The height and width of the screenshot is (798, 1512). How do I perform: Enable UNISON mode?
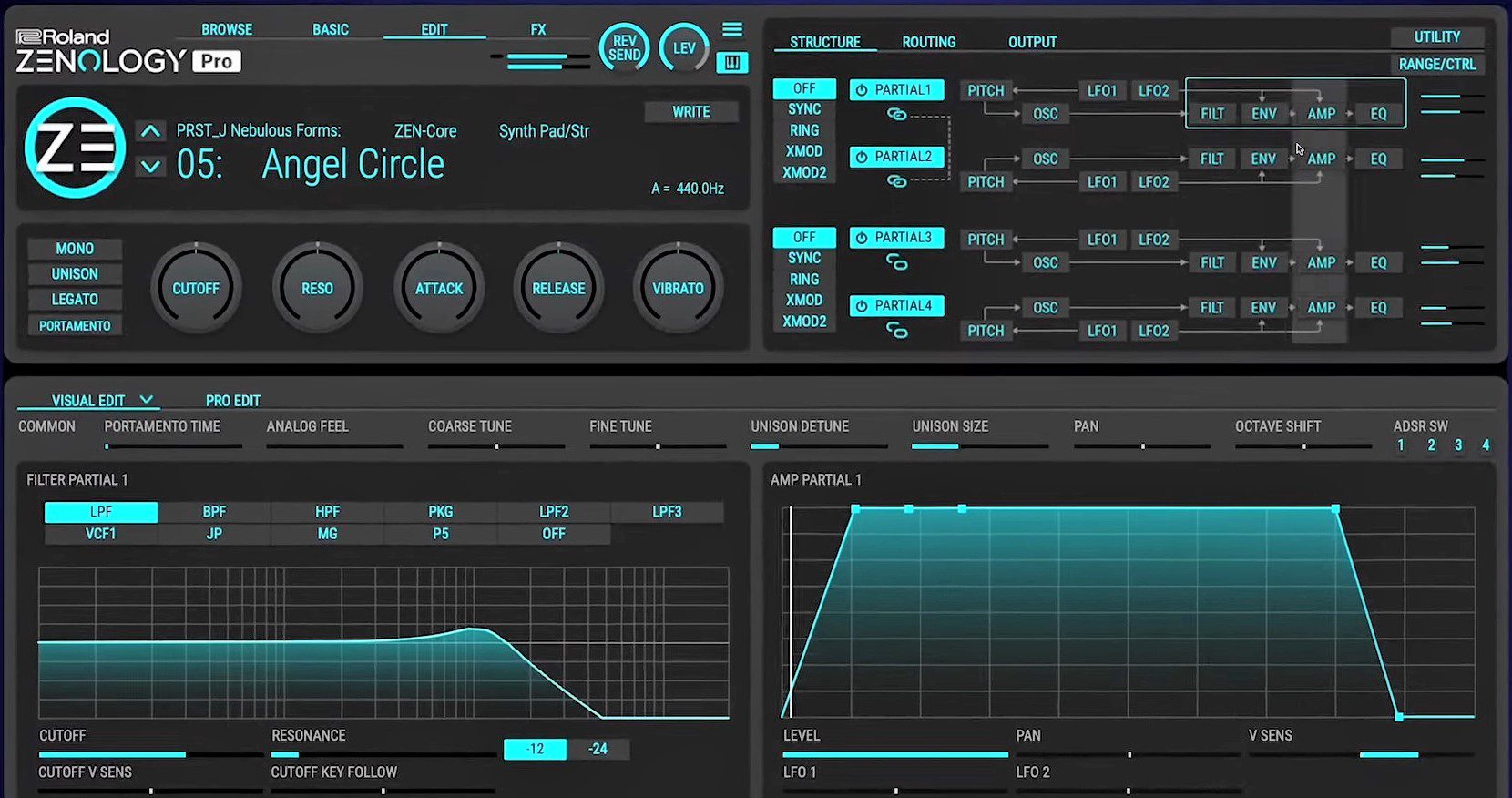tap(75, 274)
